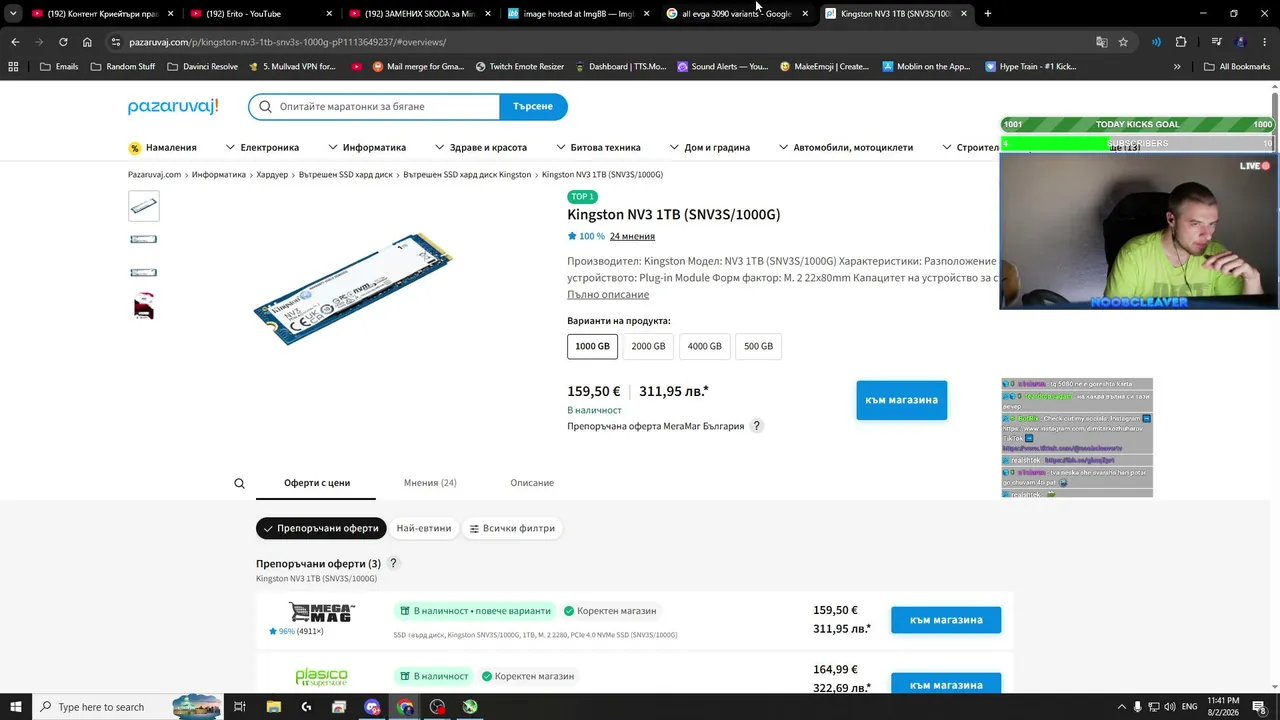The height and width of the screenshot is (720, 1280).
Task: Select the 4000 GB variant
Action: (704, 346)
